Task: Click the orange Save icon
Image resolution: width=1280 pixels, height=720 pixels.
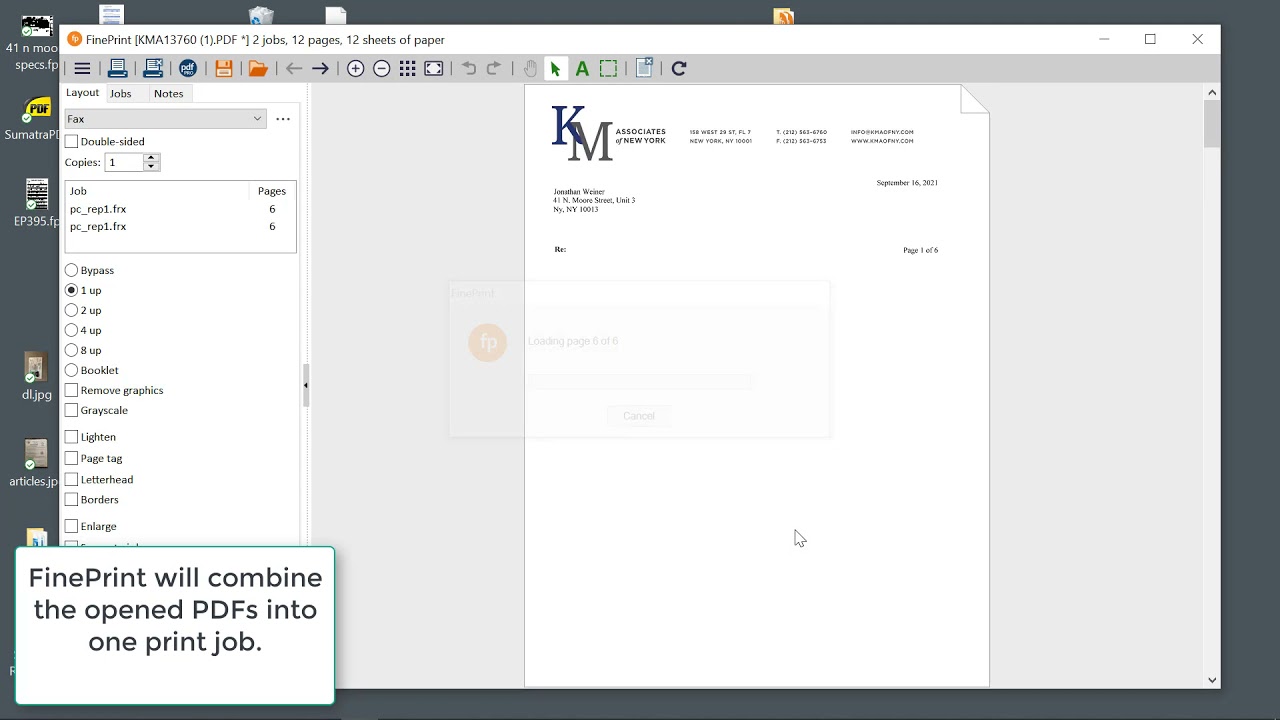Action: pyautogui.click(x=224, y=68)
